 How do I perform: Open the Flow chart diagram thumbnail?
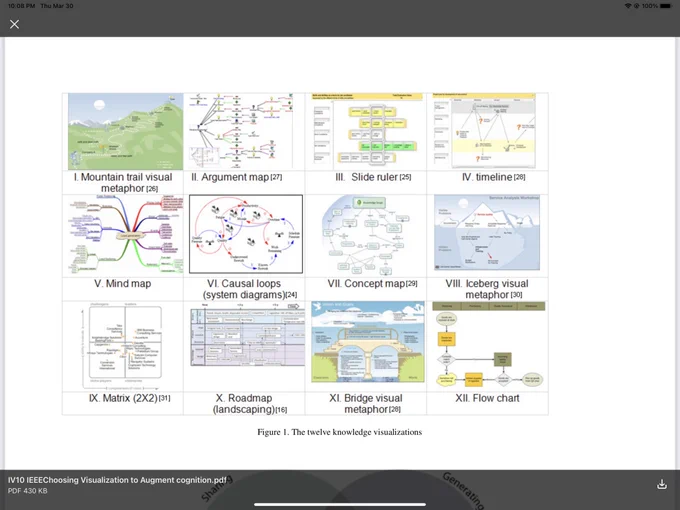(489, 346)
